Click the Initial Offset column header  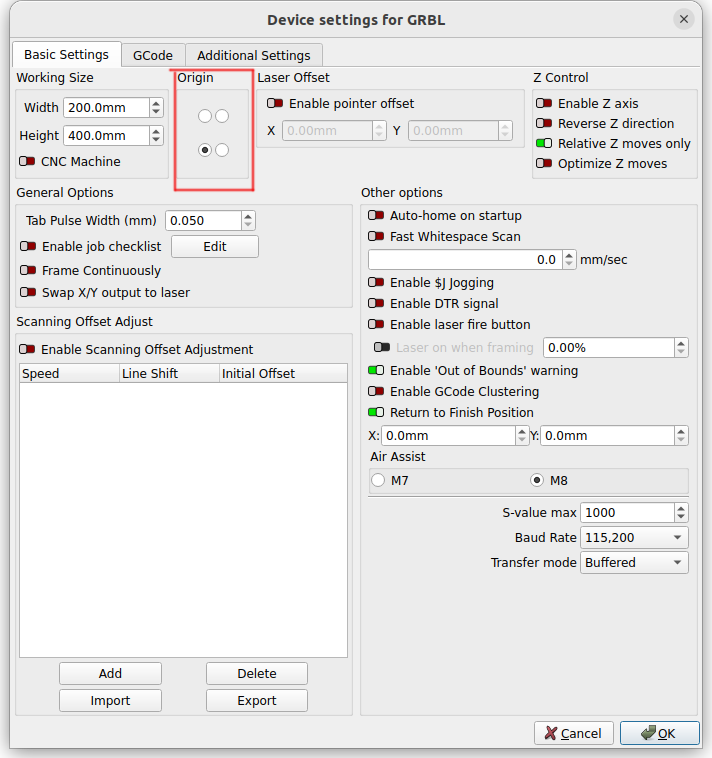(283, 373)
